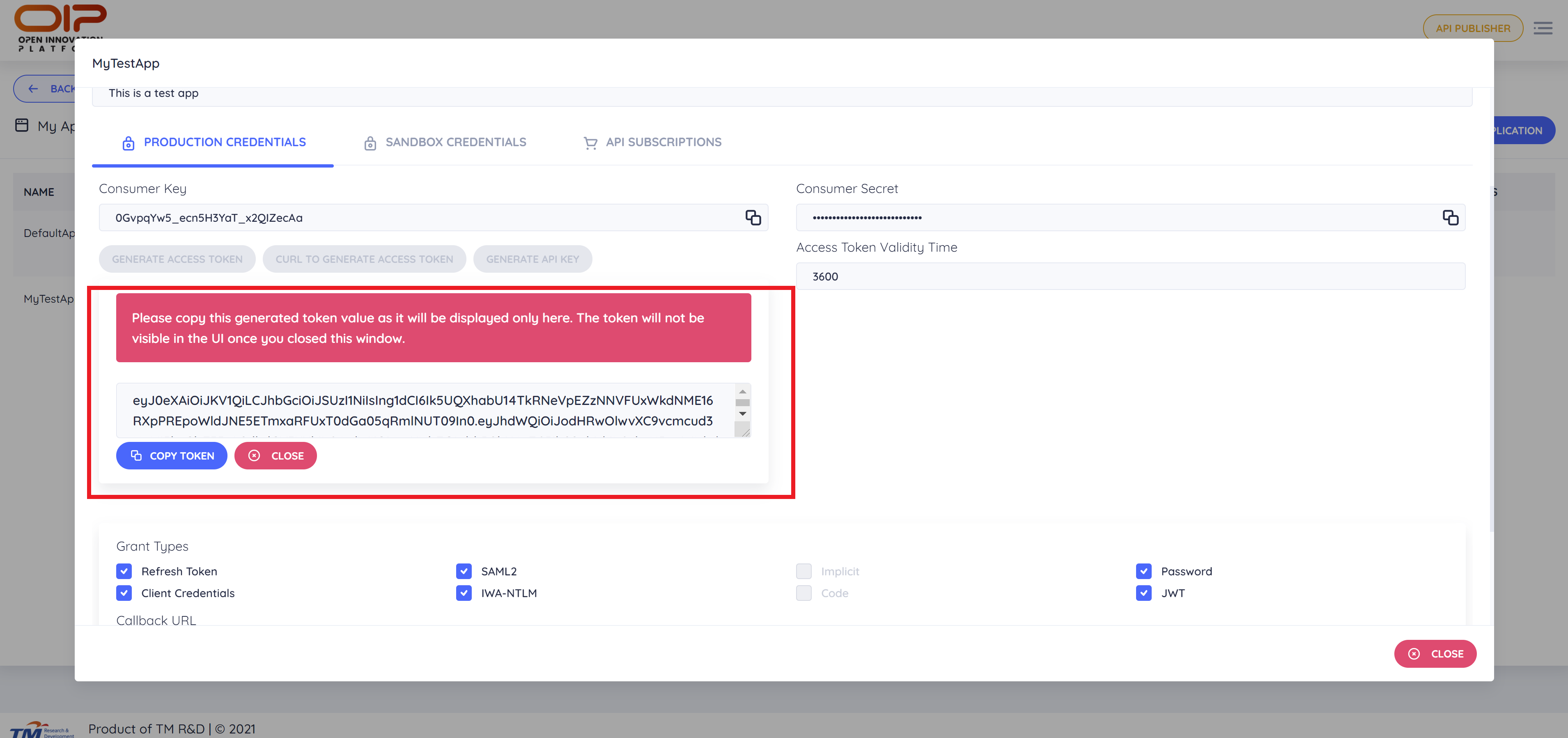Click the Generate API Key button
Viewport: 1568px width, 738px height.
point(533,259)
